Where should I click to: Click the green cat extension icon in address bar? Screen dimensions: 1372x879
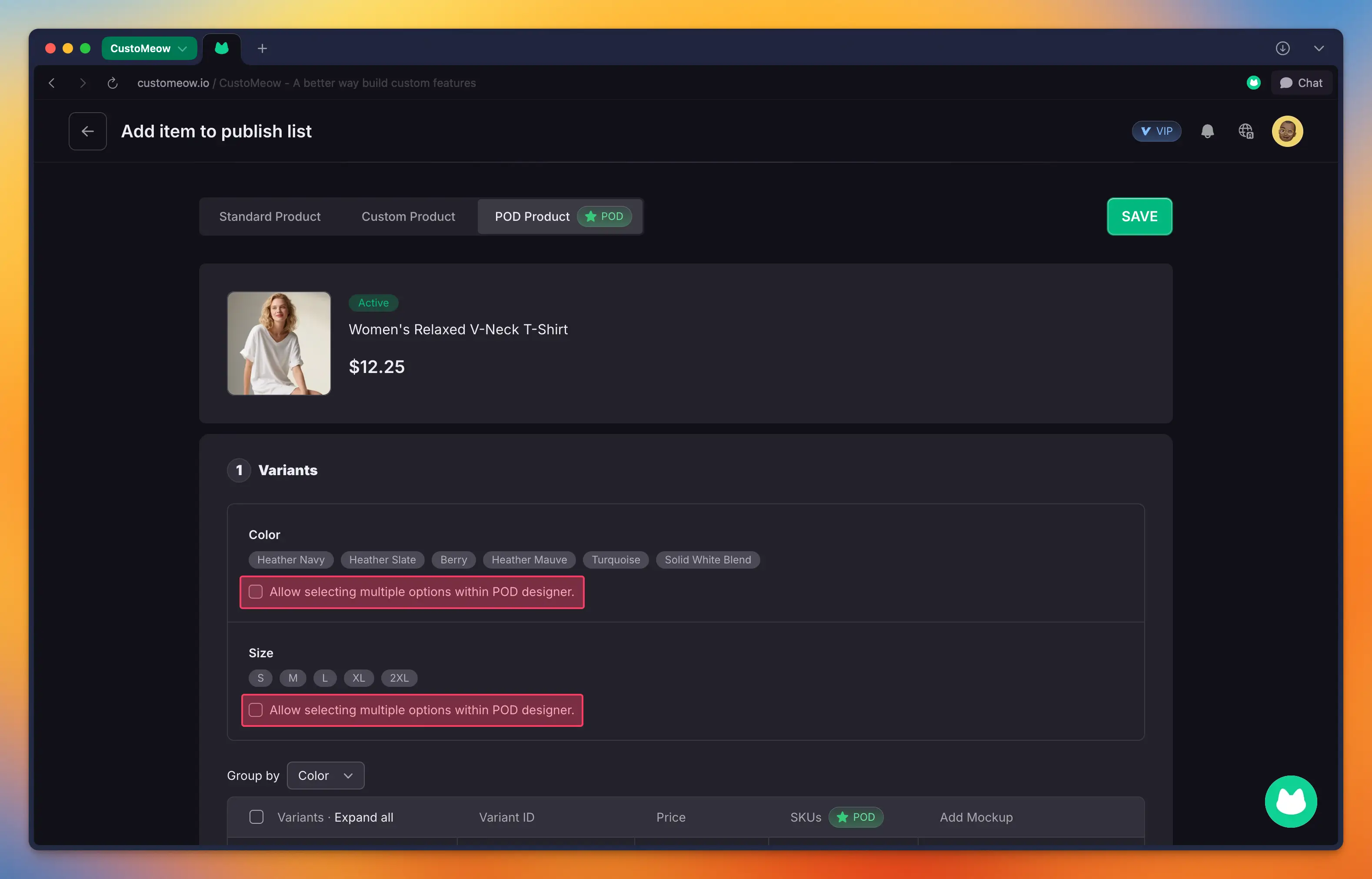pyautogui.click(x=1253, y=83)
